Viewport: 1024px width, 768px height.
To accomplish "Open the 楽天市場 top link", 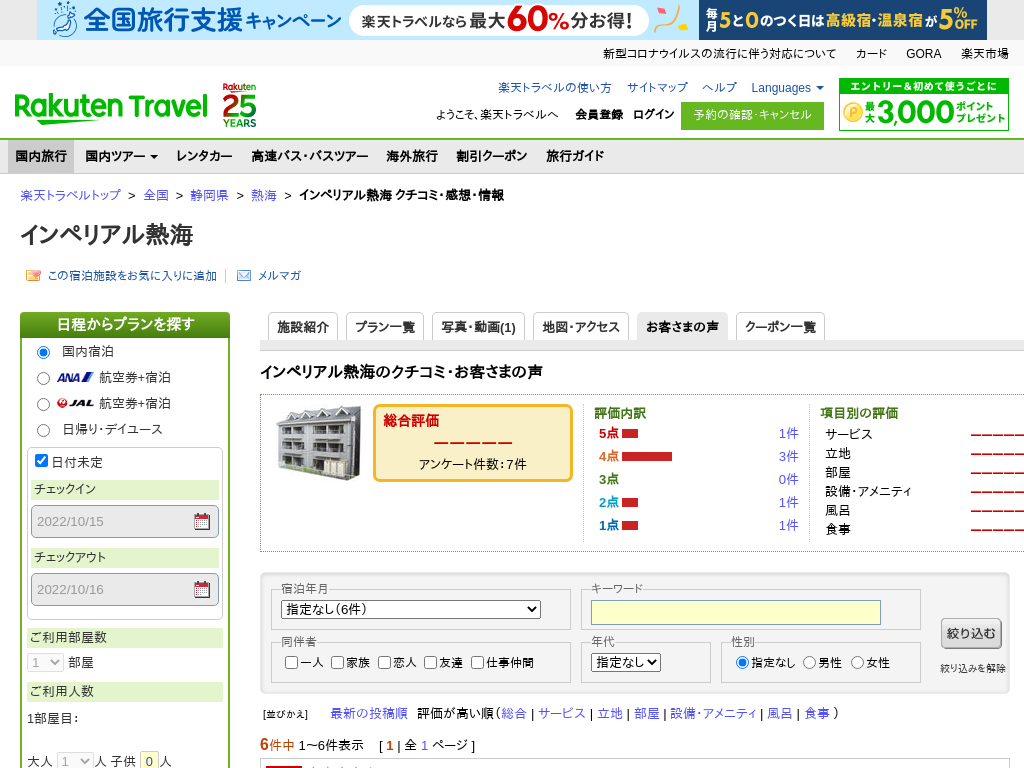I will pyautogui.click(x=984, y=54).
